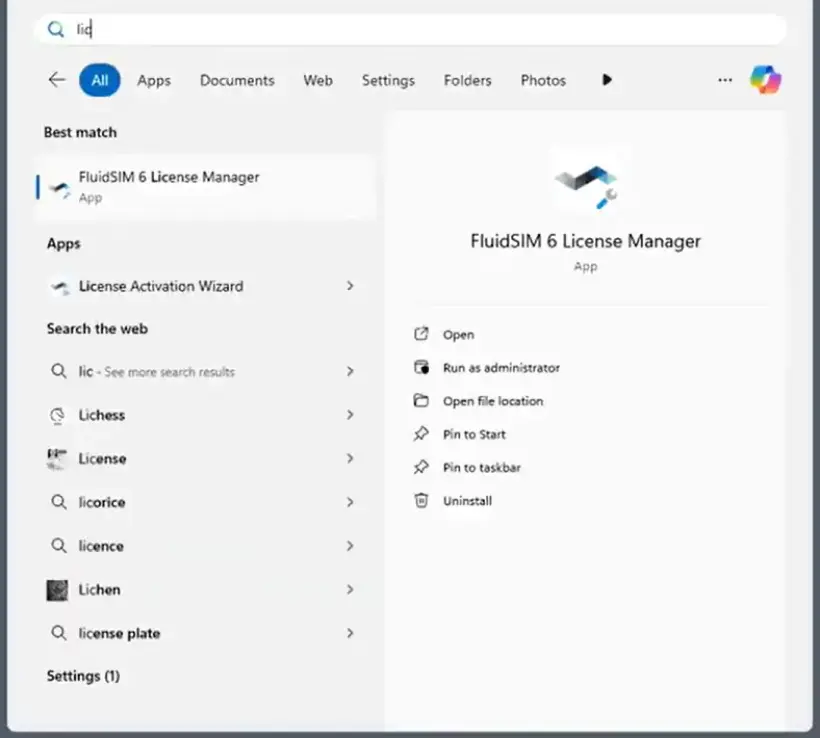Show more filter tabs with play arrow

click(607, 80)
